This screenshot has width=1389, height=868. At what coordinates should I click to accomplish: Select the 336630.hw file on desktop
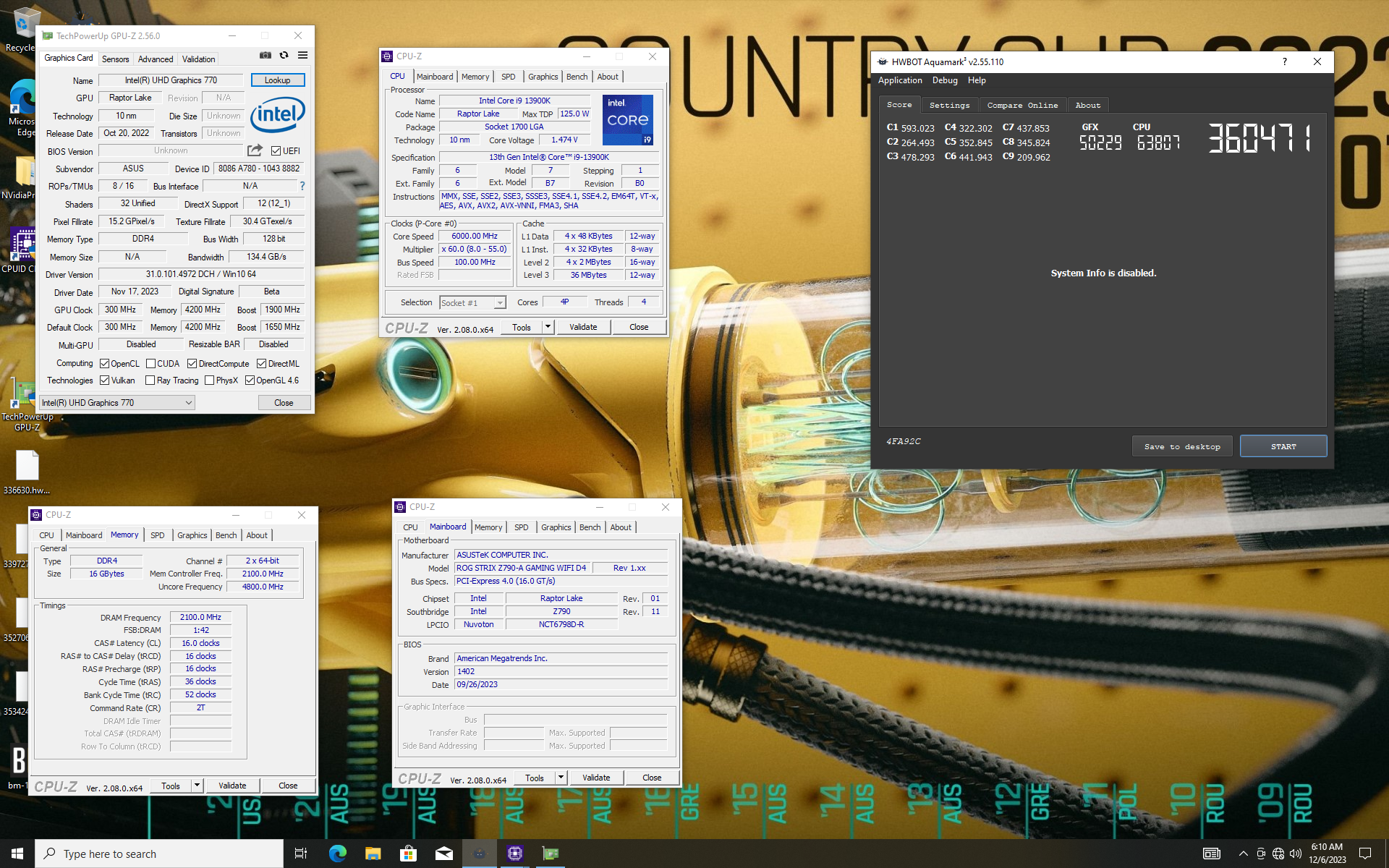(x=27, y=472)
